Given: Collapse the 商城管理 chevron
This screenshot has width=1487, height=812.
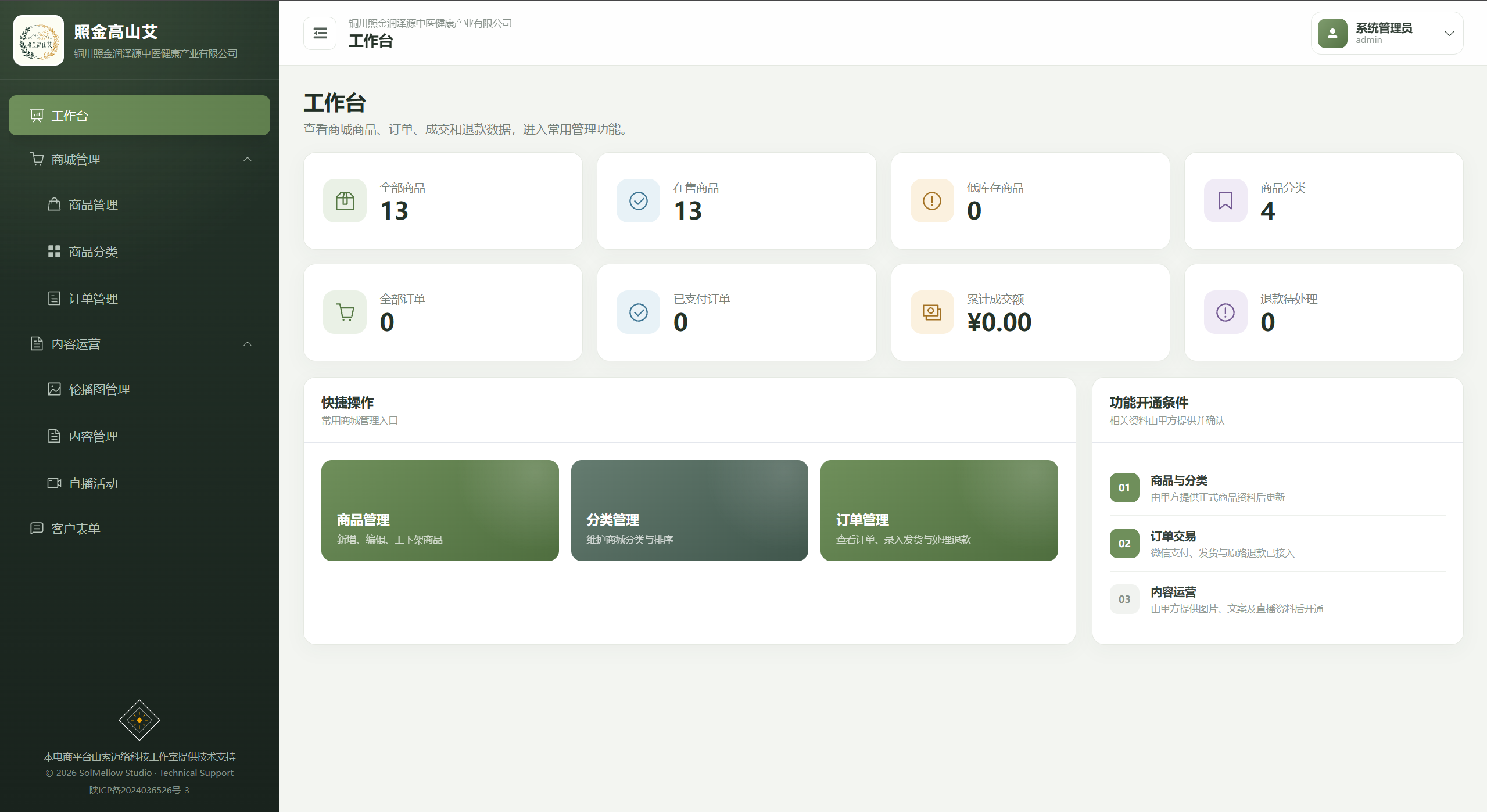Looking at the screenshot, I should coord(248,159).
